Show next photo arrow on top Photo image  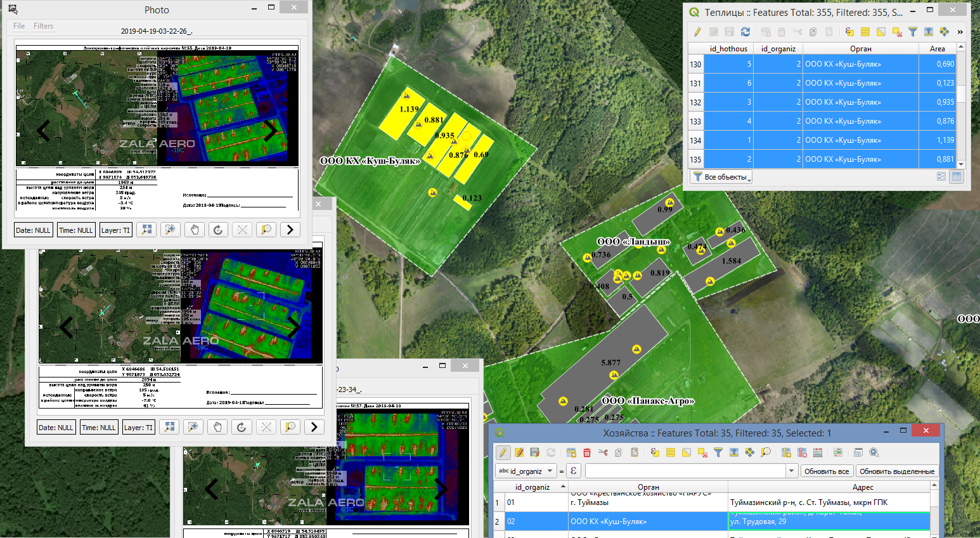(x=271, y=131)
